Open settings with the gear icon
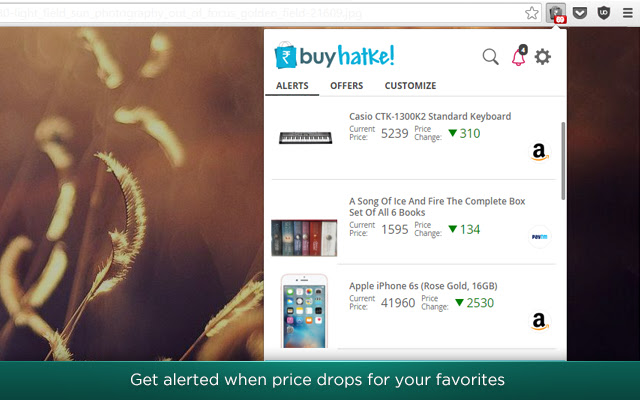Image resolution: width=640 pixels, height=400 pixels. point(542,57)
